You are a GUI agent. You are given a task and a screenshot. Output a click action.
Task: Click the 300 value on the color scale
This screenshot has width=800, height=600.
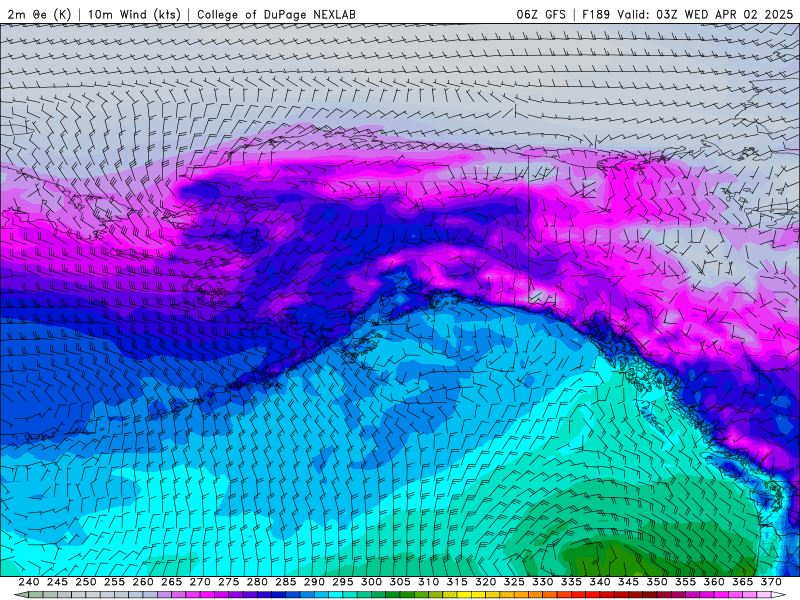[x=371, y=582]
